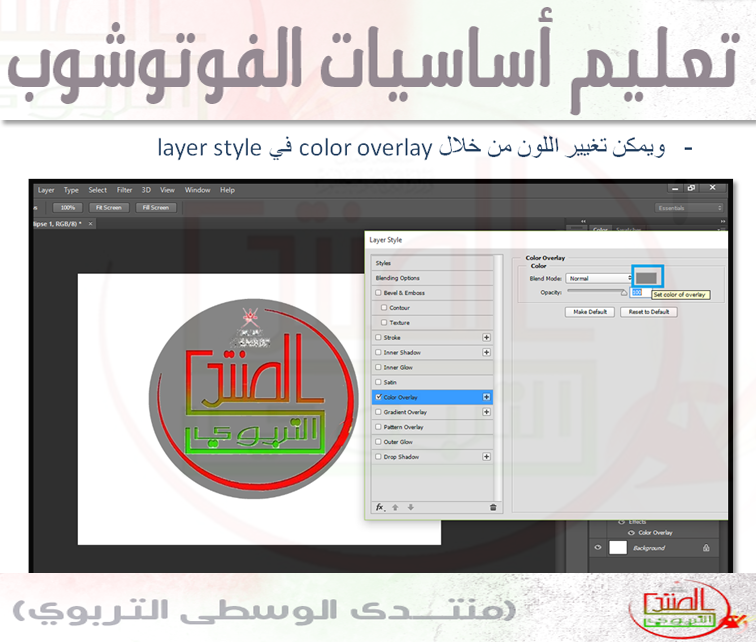
Task: Open the Layer menu
Action: pos(46,190)
